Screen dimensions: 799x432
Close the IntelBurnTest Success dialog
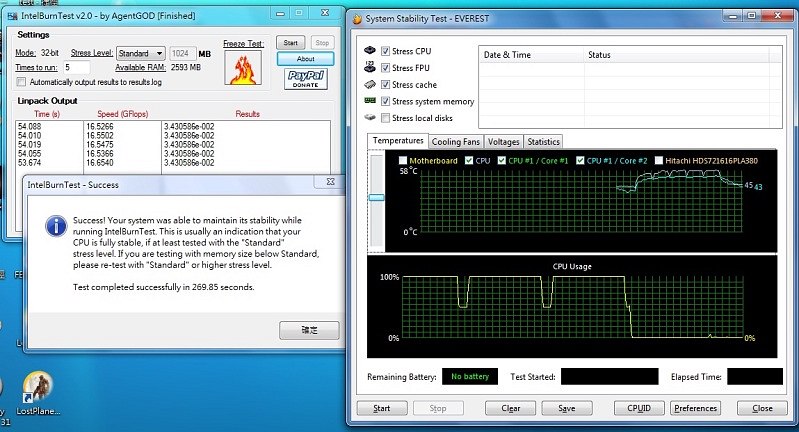point(330,182)
